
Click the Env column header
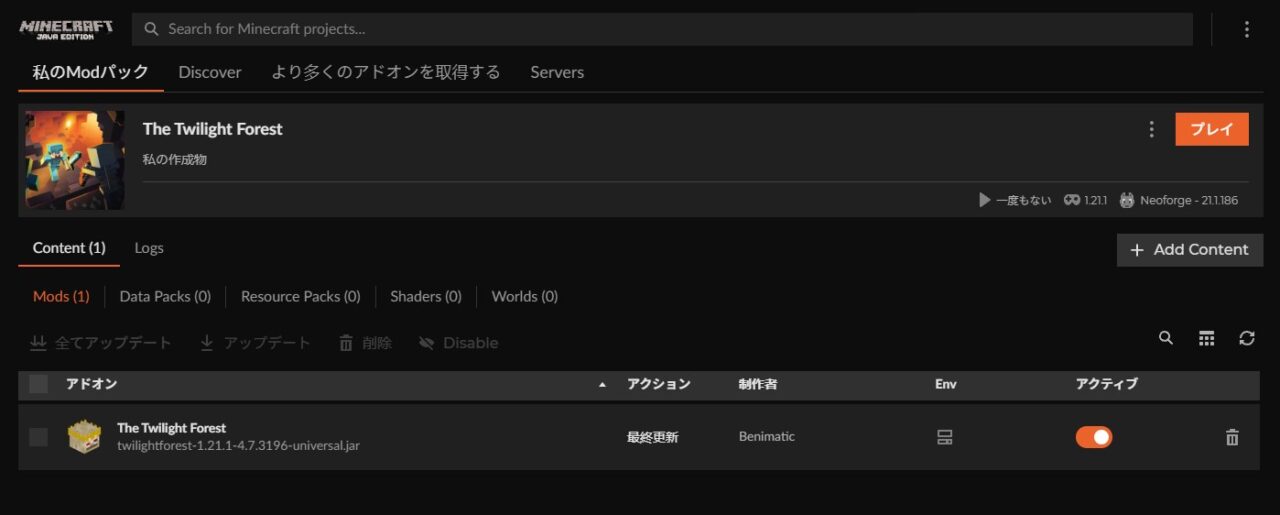coord(946,384)
